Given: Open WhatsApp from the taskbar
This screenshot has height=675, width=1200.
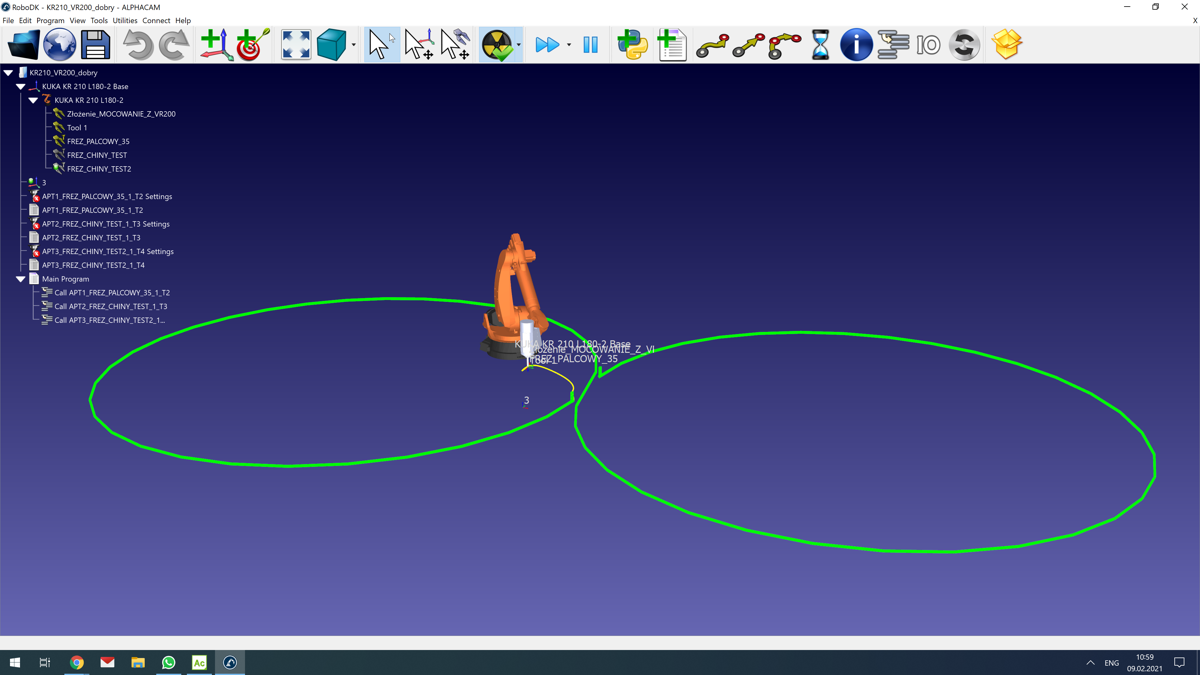Looking at the screenshot, I should (168, 663).
